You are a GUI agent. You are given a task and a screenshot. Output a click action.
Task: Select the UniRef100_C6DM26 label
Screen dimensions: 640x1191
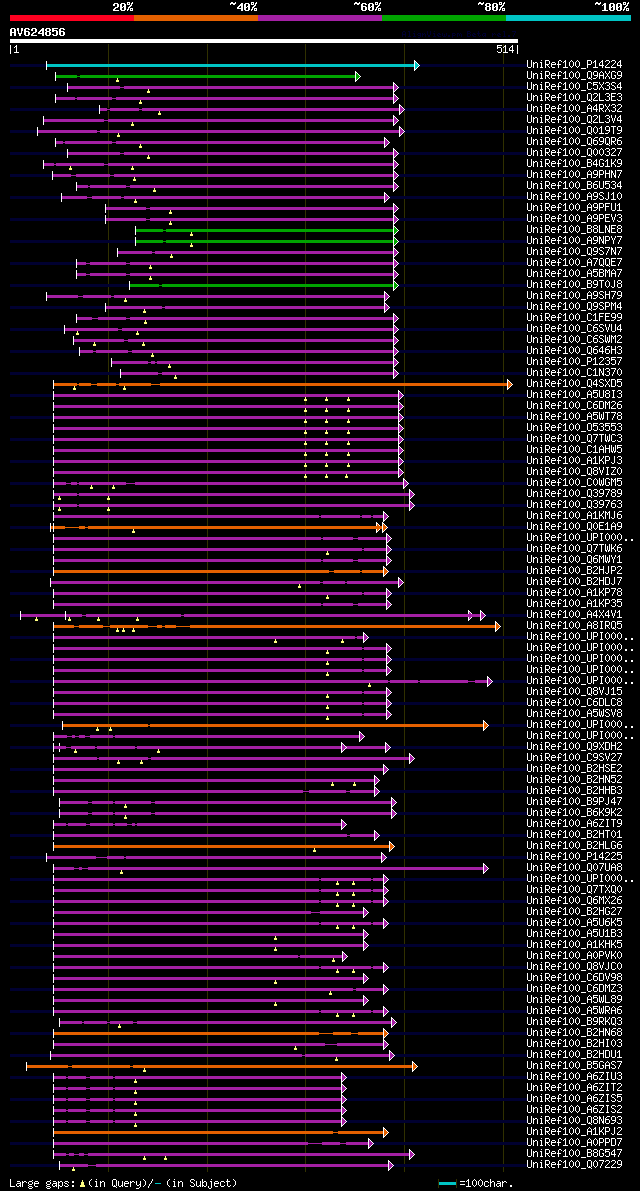point(574,406)
